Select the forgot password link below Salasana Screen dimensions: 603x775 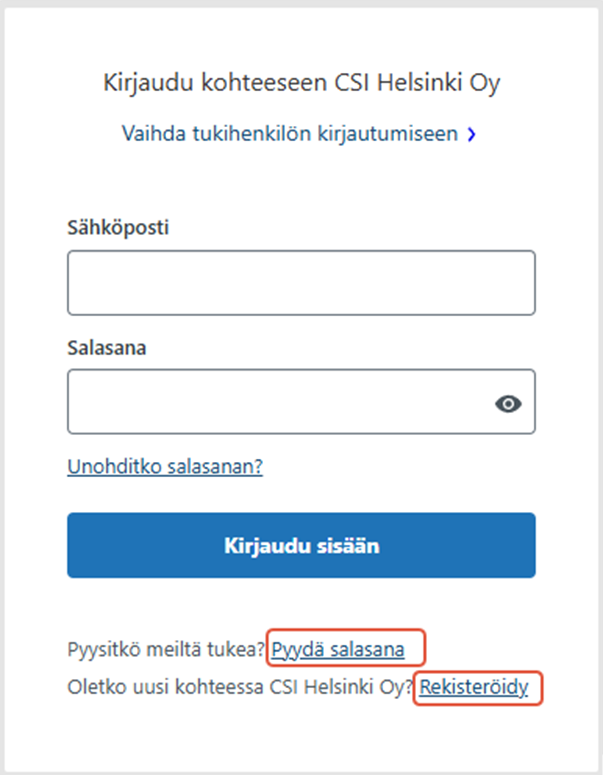[x=165, y=467]
